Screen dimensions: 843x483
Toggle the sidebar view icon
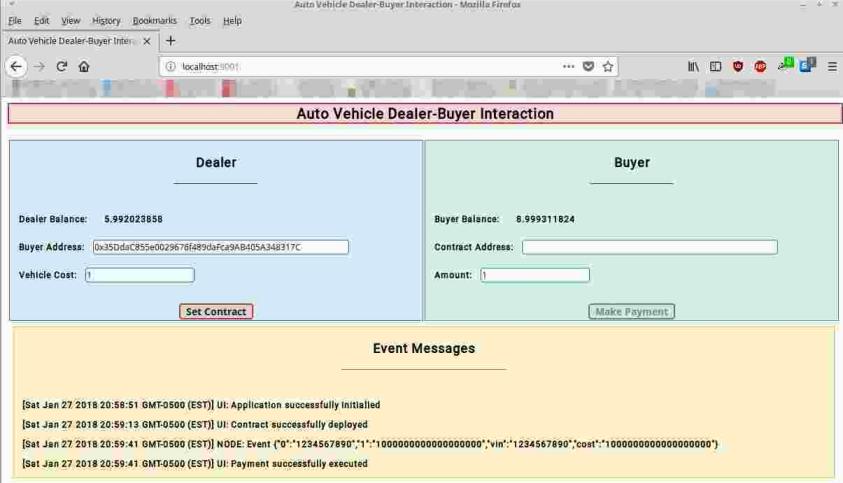715,66
